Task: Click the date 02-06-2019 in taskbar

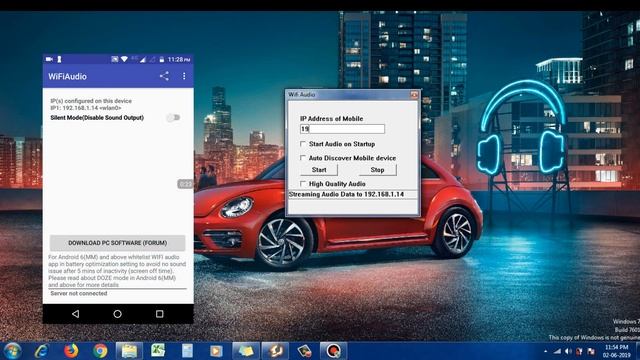Action: click(617, 356)
